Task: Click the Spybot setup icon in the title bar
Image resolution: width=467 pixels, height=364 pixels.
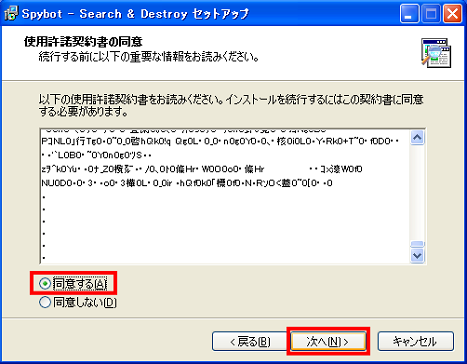Action: [x=11, y=14]
